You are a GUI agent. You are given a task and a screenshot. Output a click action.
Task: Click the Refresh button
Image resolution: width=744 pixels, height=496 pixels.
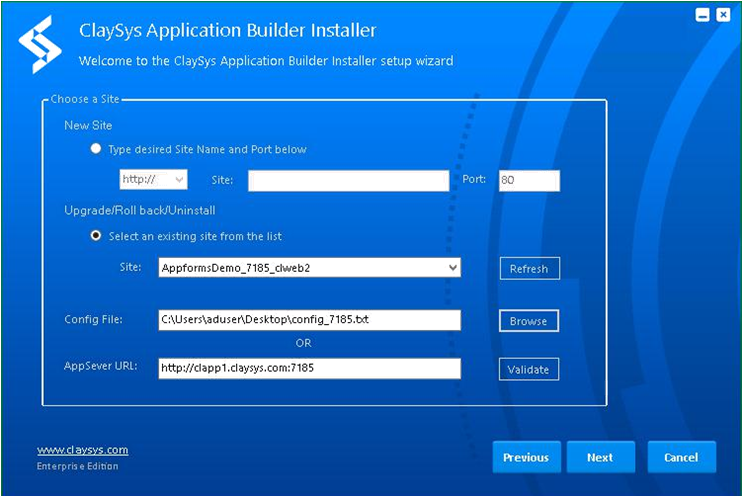530,269
